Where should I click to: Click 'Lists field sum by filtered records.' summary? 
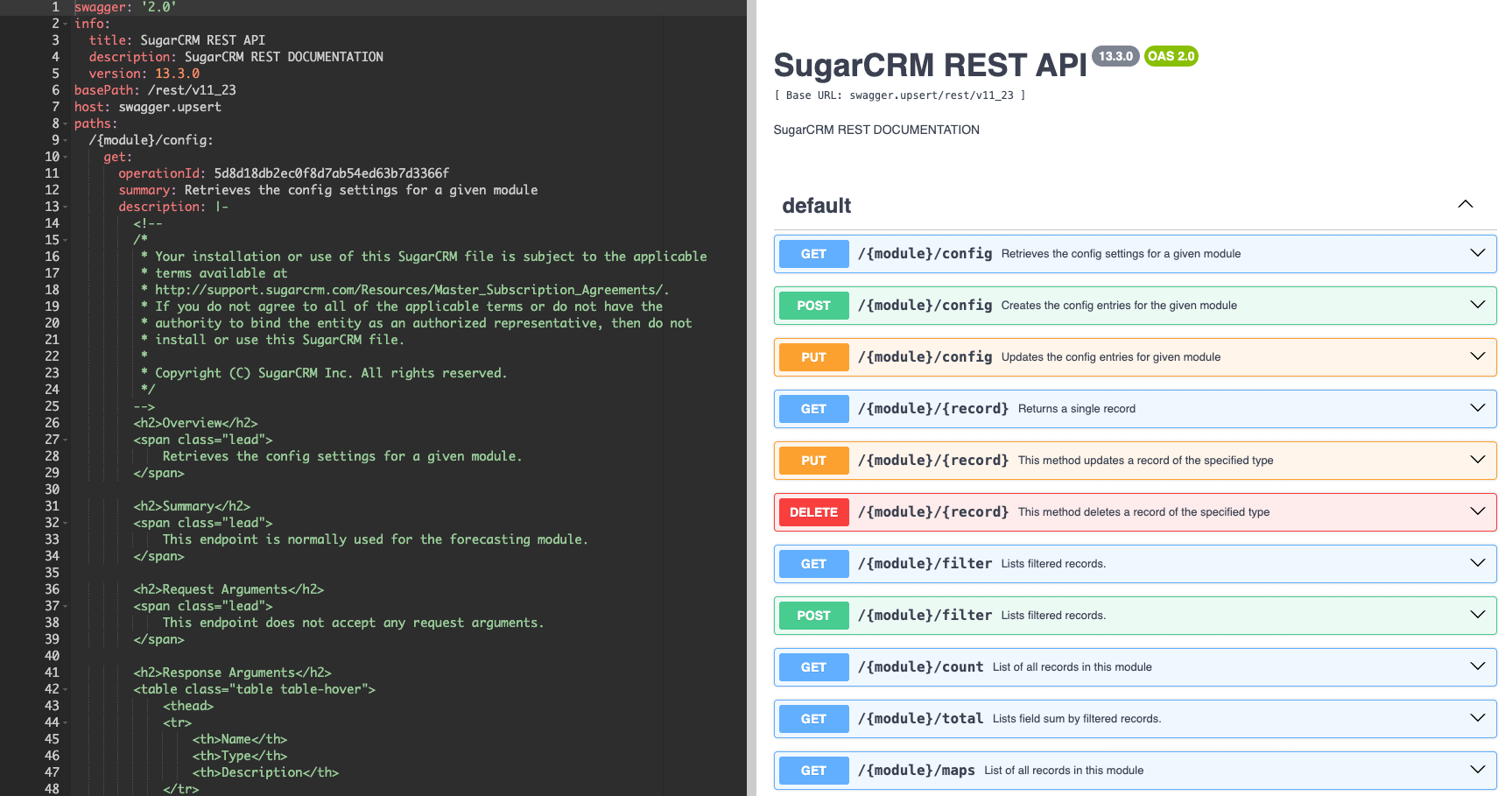[1077, 719]
